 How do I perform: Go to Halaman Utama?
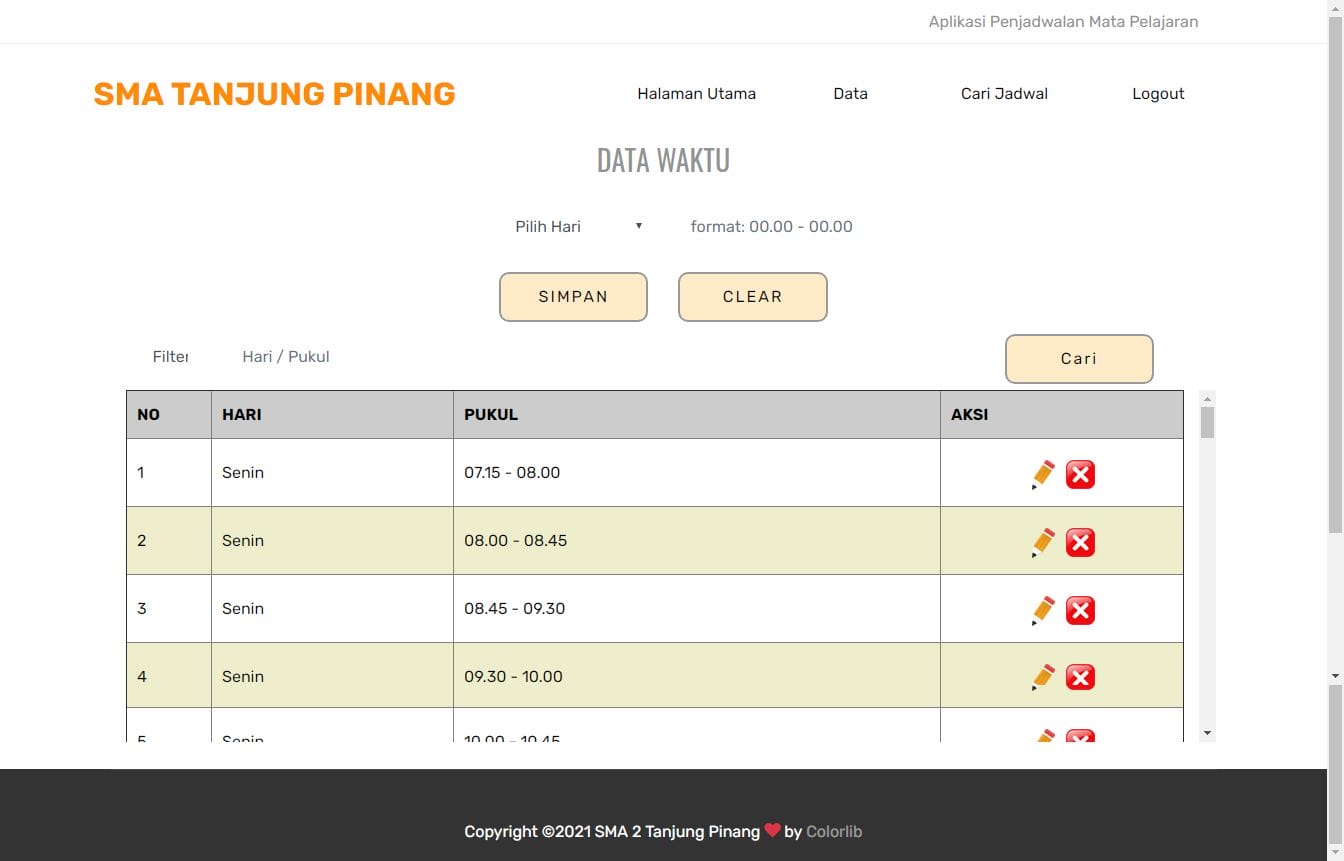[x=696, y=94]
